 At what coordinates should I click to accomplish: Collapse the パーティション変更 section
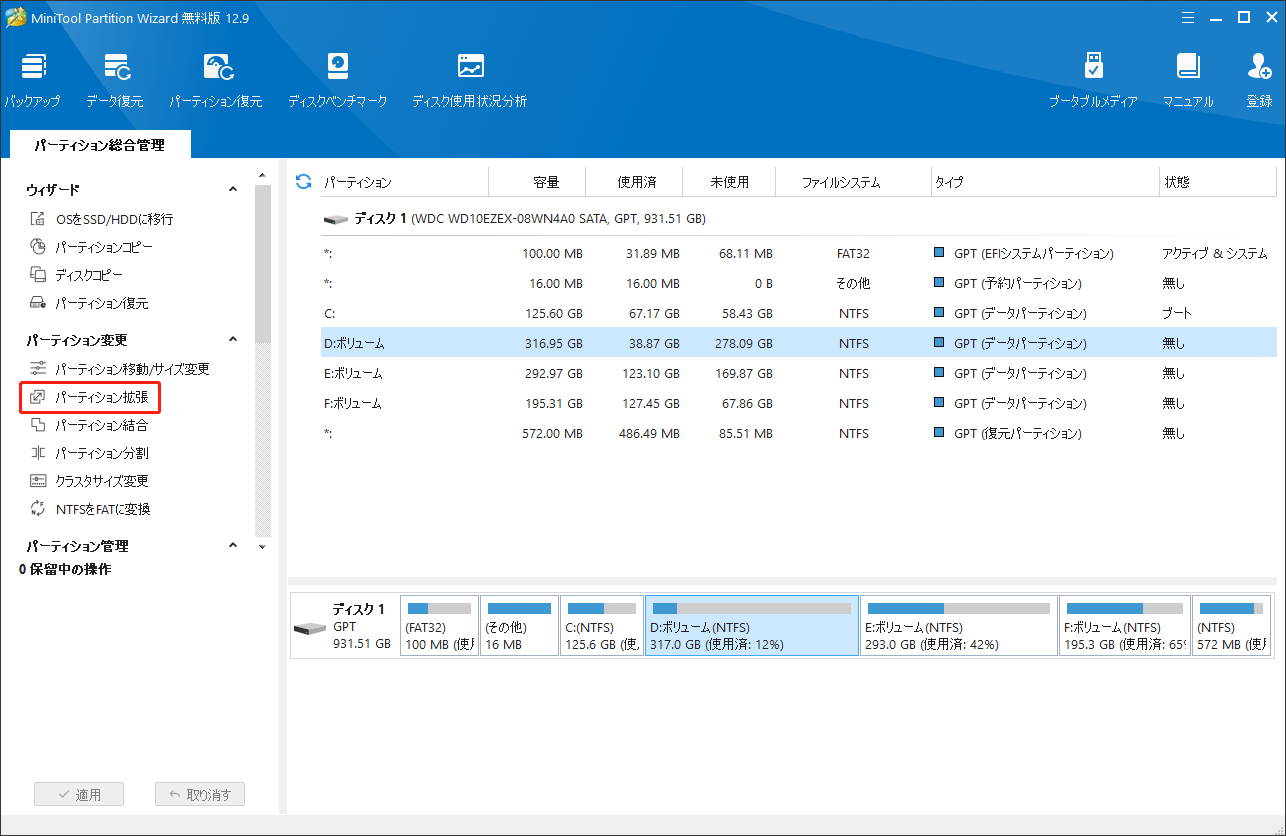pyautogui.click(x=233, y=340)
